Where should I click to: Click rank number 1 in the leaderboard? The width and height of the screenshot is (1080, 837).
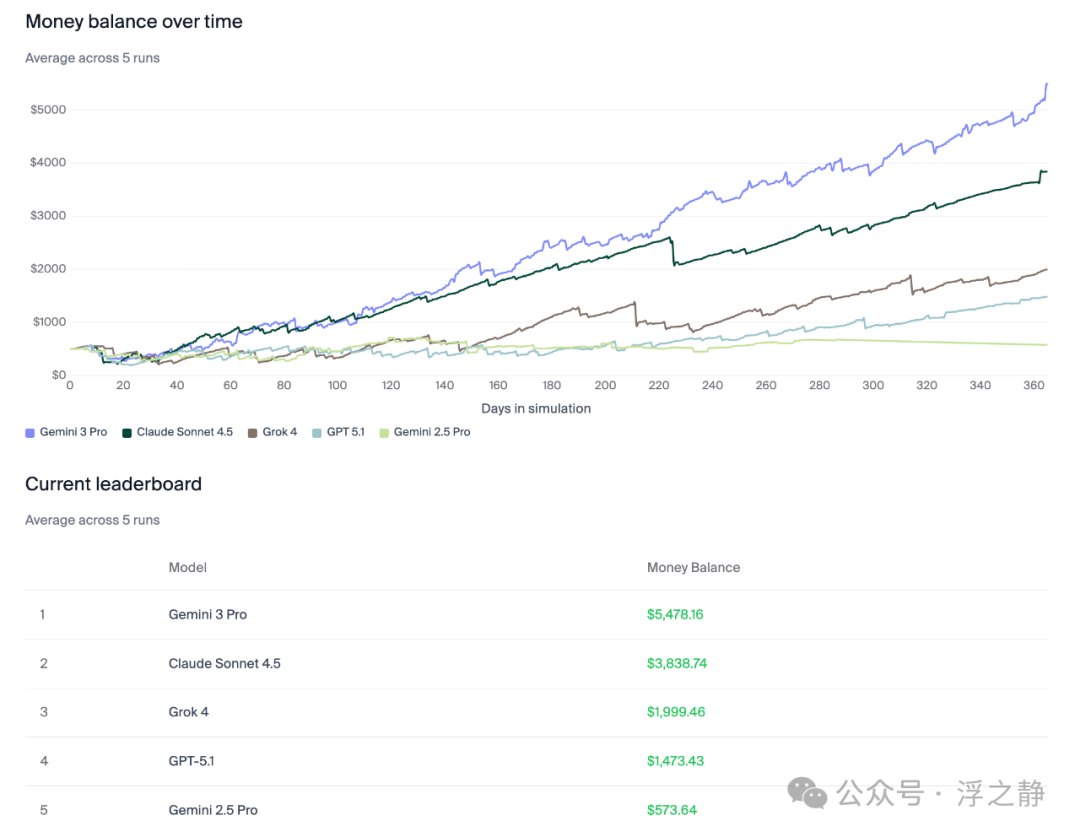(x=43, y=614)
